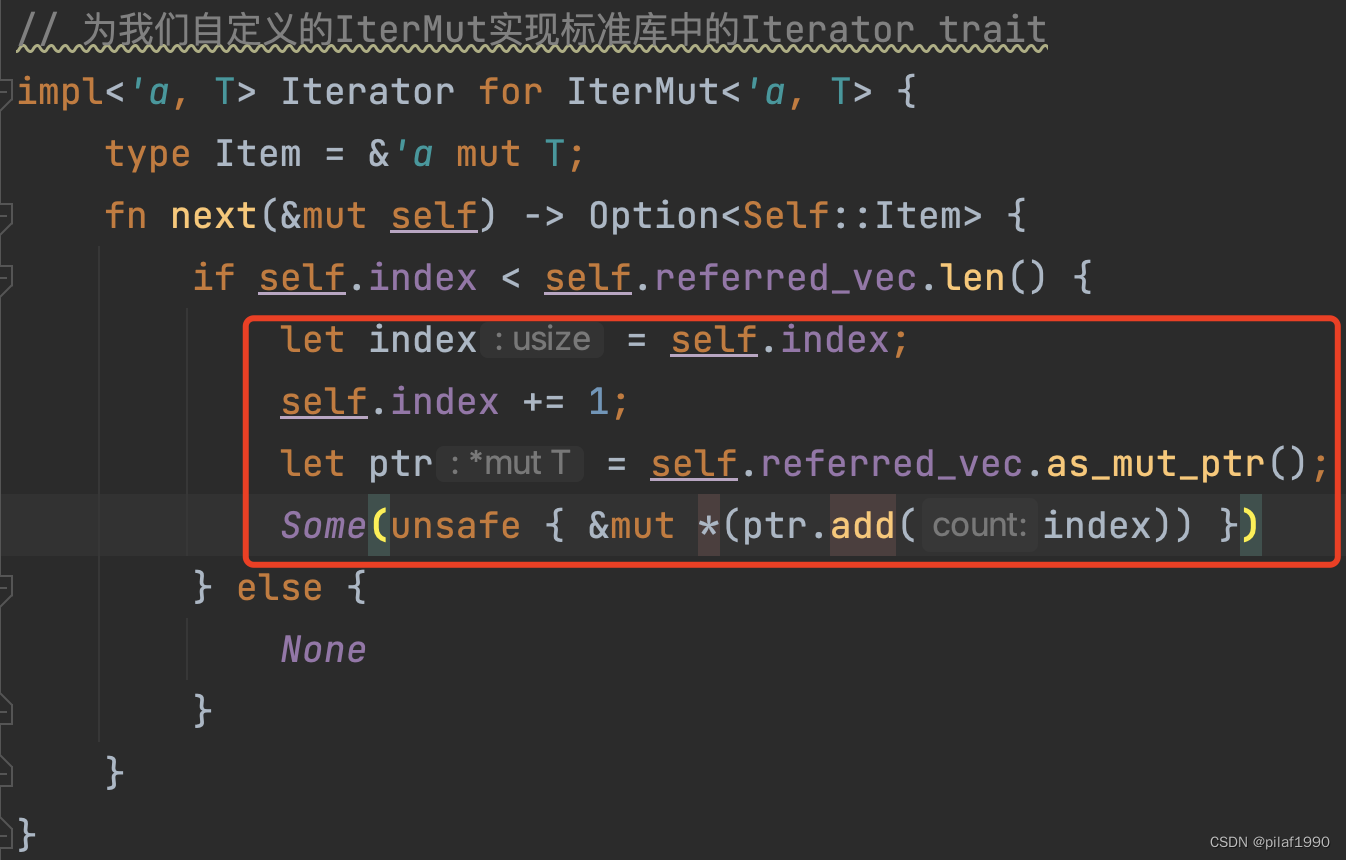The height and width of the screenshot is (860, 1346).
Task: Click the highlighted closing parenthesis ending Some
Action: [x=1251, y=526]
